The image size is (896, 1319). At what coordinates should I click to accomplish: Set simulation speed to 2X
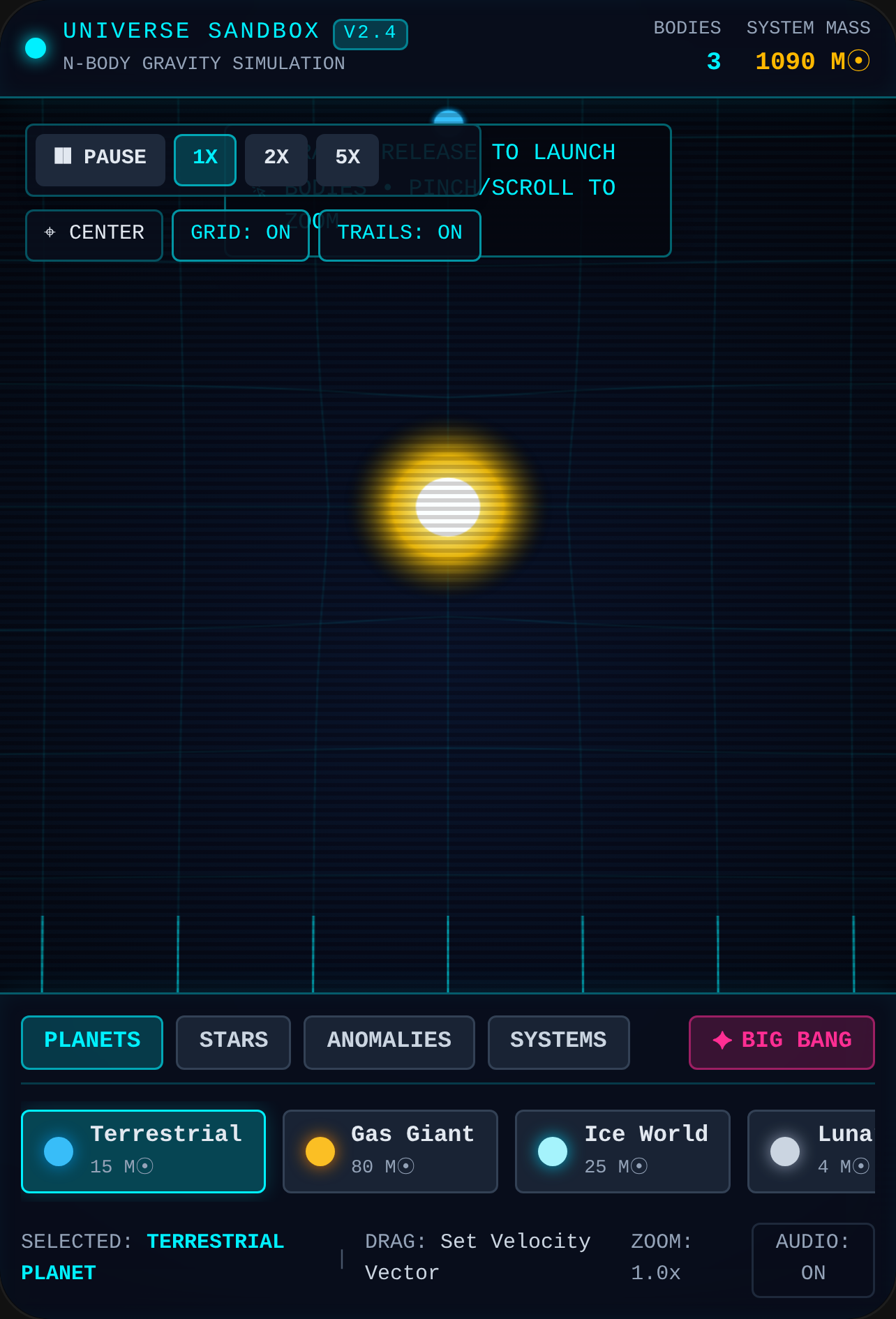coord(276,160)
